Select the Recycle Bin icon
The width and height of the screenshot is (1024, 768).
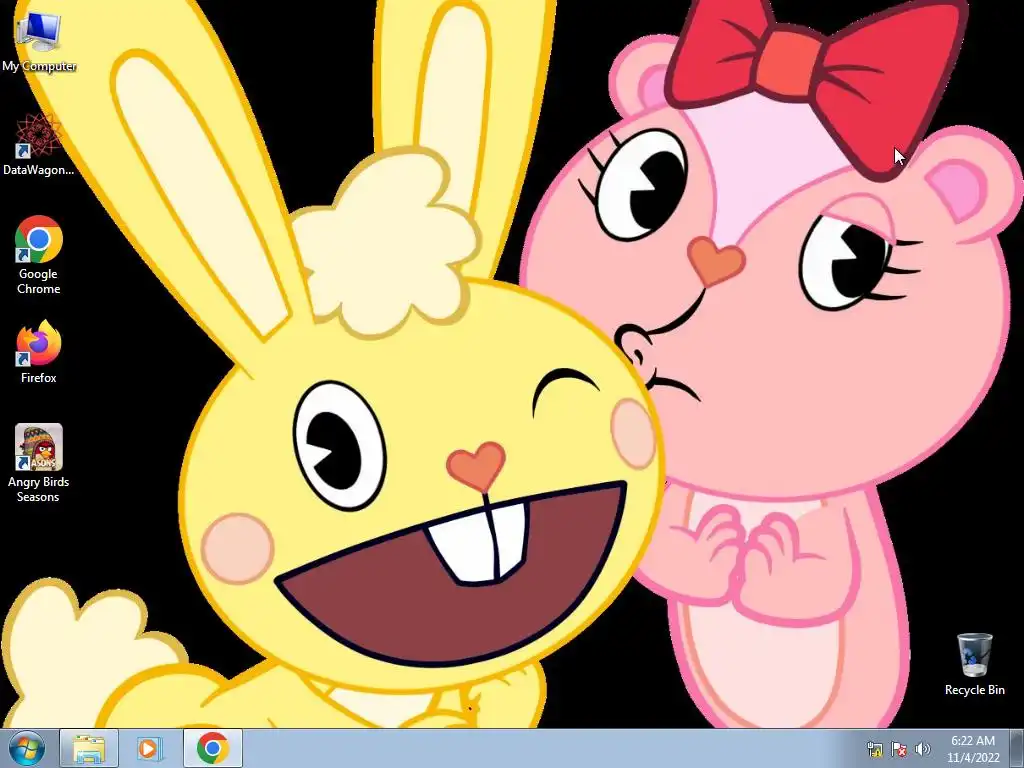pos(974,664)
